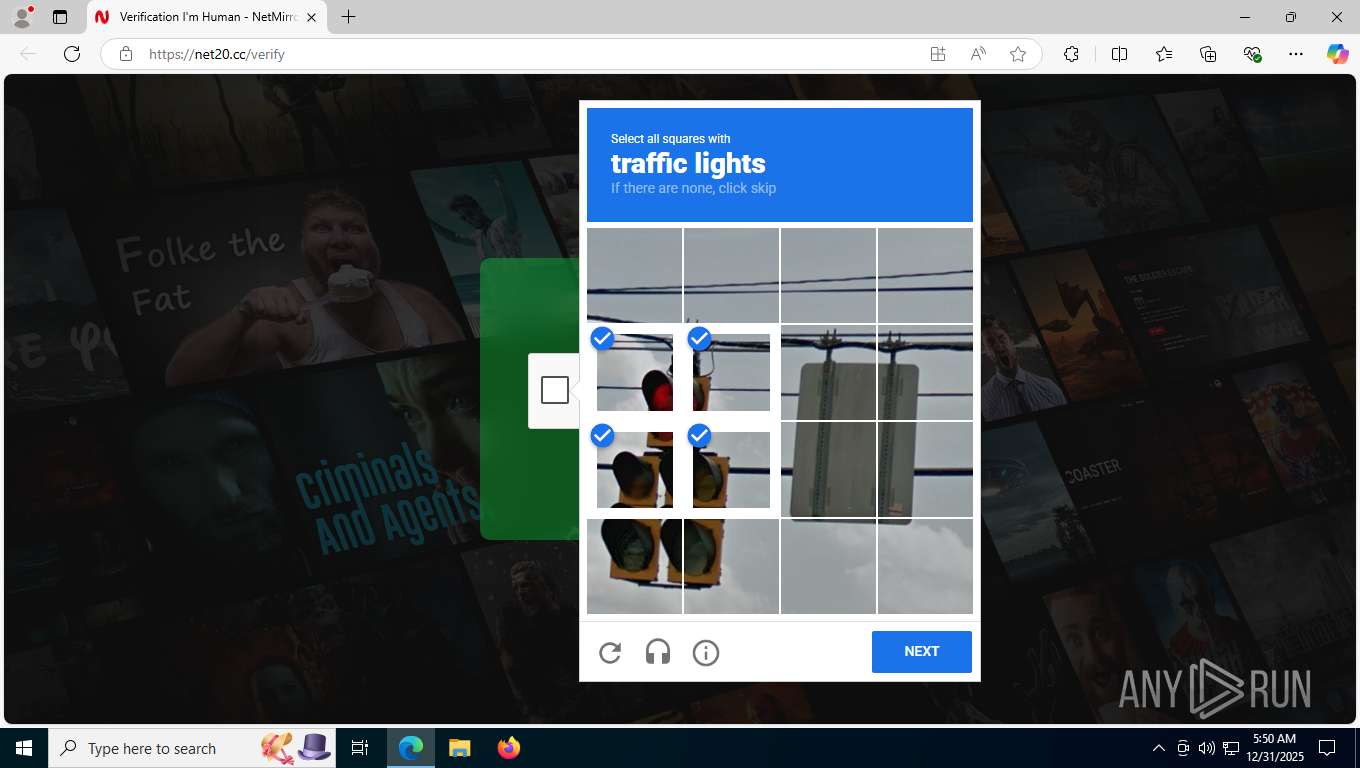The height and width of the screenshot is (768, 1360).
Task: Open a new browser tab
Action: click(348, 17)
